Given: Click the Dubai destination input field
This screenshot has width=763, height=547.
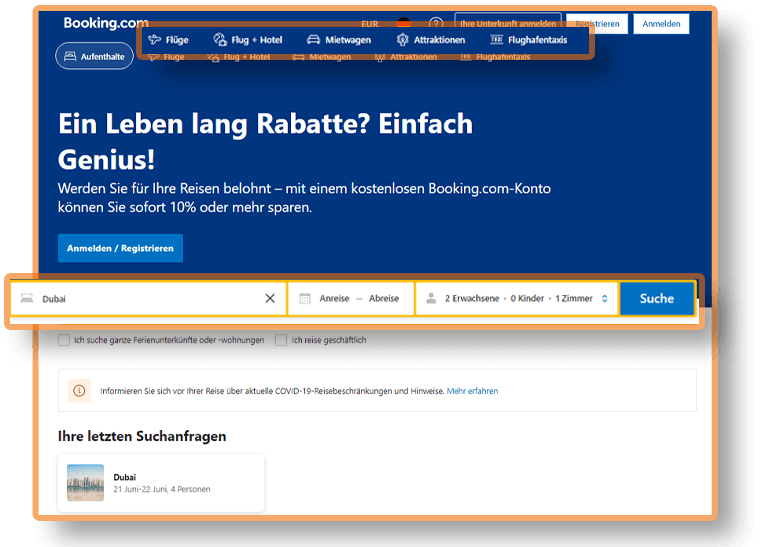Looking at the screenshot, I should 148,298.
